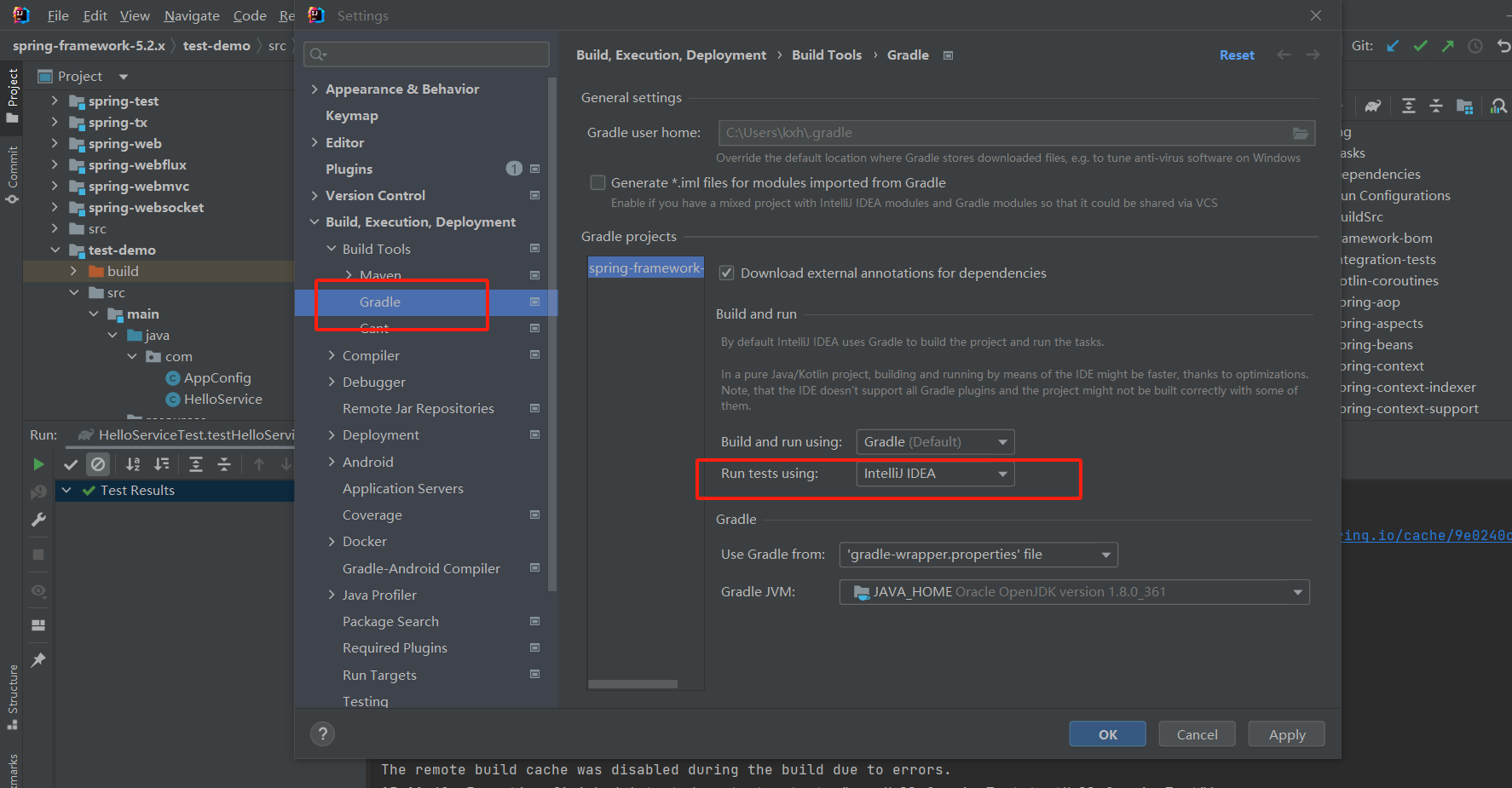
Task: Click green Rerun play icon in Run panel
Action: point(38,464)
